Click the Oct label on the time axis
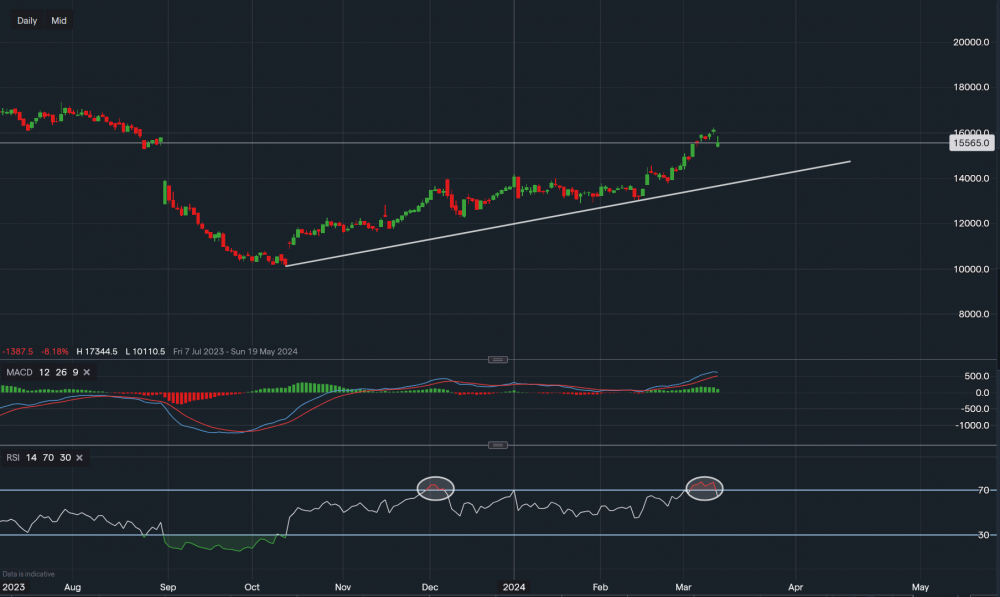 coord(252,587)
